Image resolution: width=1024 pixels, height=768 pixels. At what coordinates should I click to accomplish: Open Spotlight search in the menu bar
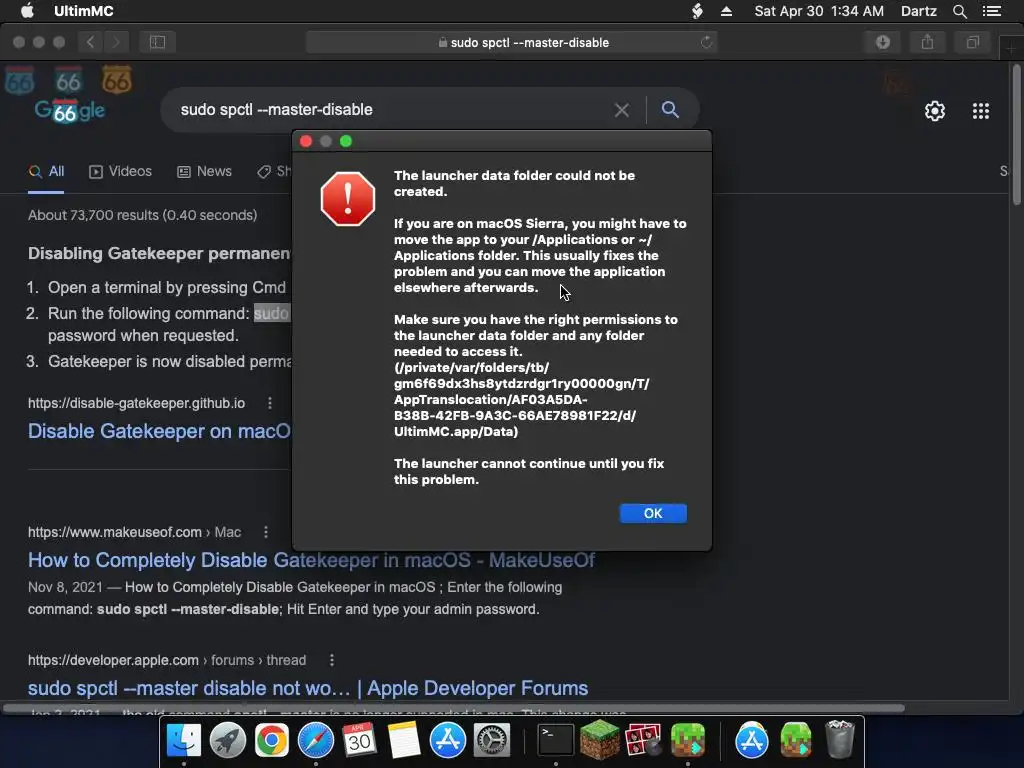(959, 11)
